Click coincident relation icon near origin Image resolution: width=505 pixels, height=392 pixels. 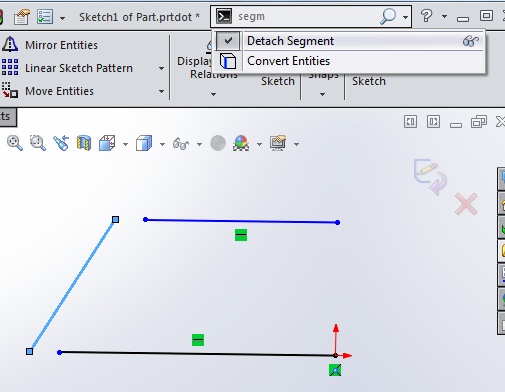click(x=335, y=370)
